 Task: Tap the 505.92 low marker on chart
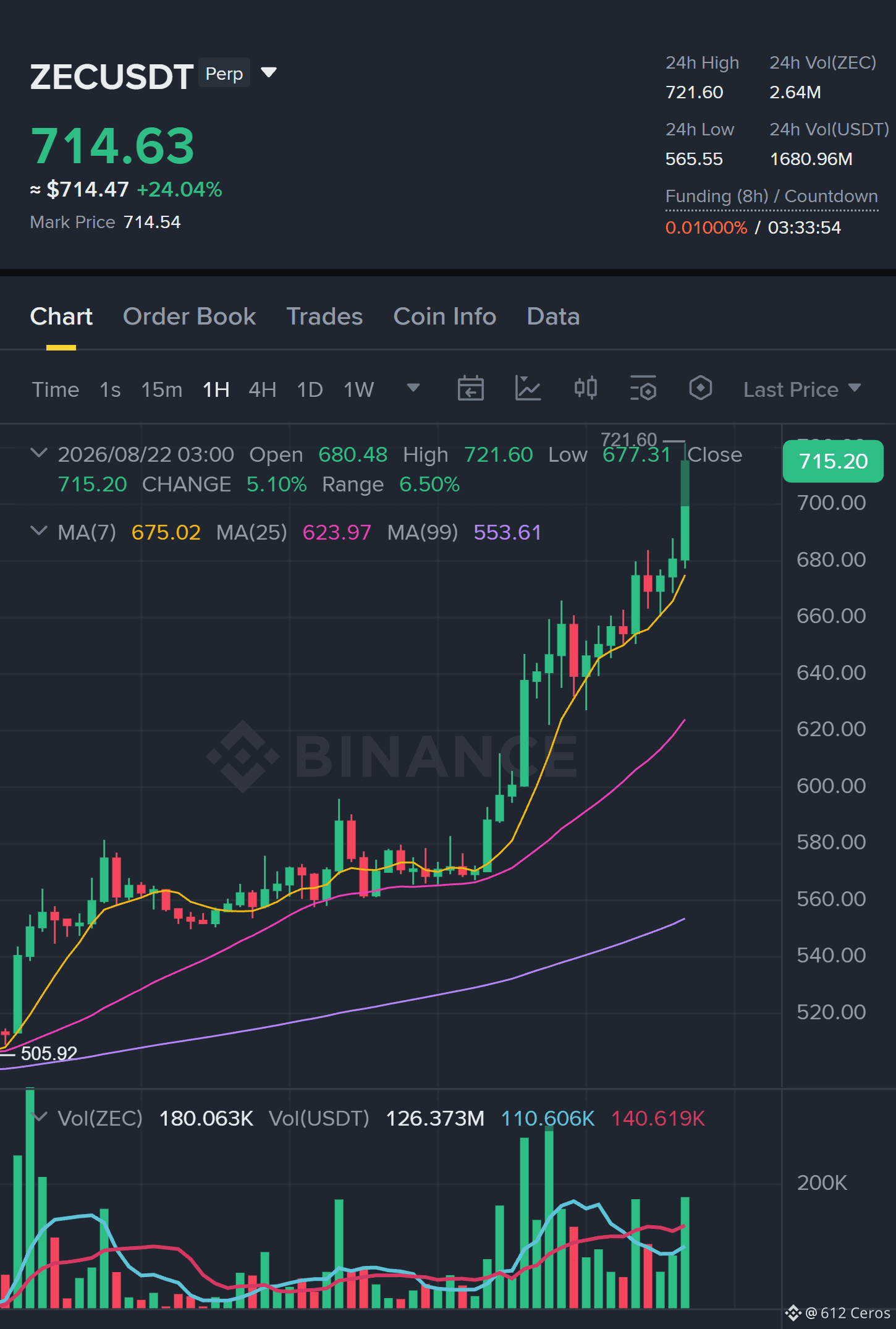tap(49, 1053)
